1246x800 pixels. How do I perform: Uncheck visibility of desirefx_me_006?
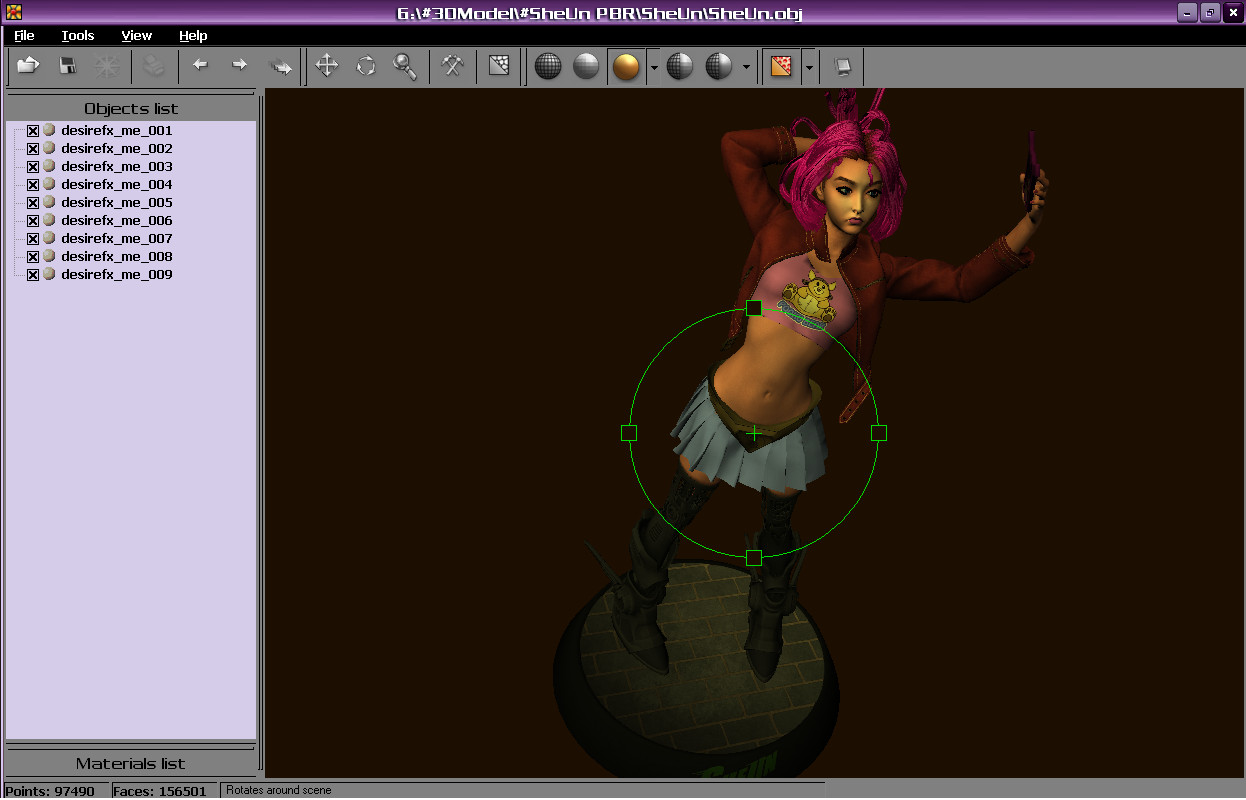click(33, 221)
